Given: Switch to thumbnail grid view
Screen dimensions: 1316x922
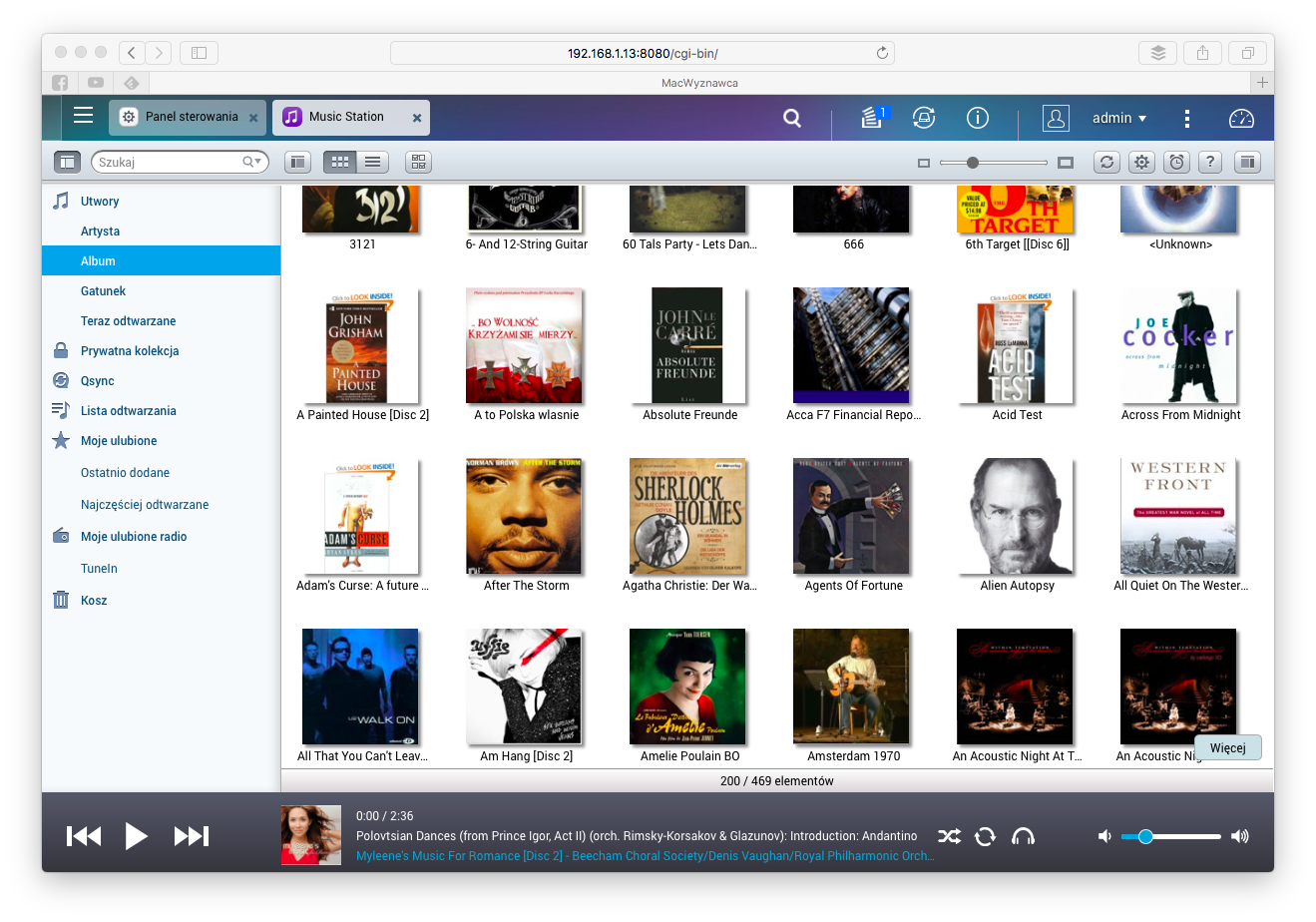Looking at the screenshot, I should coord(340,162).
